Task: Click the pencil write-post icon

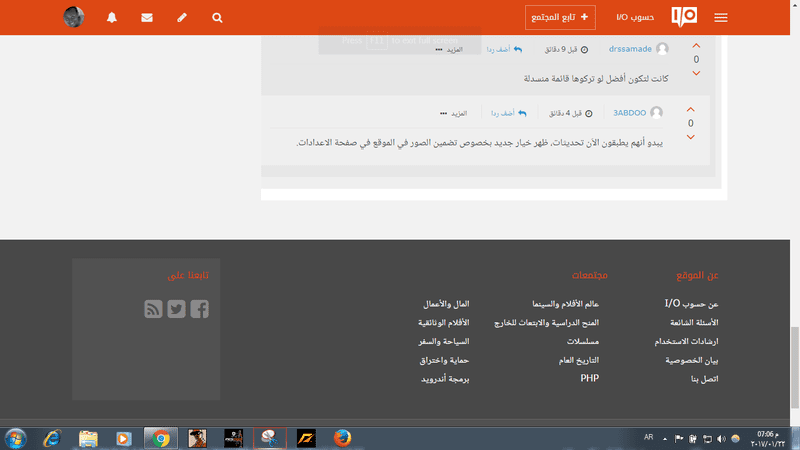Action: pos(182,18)
